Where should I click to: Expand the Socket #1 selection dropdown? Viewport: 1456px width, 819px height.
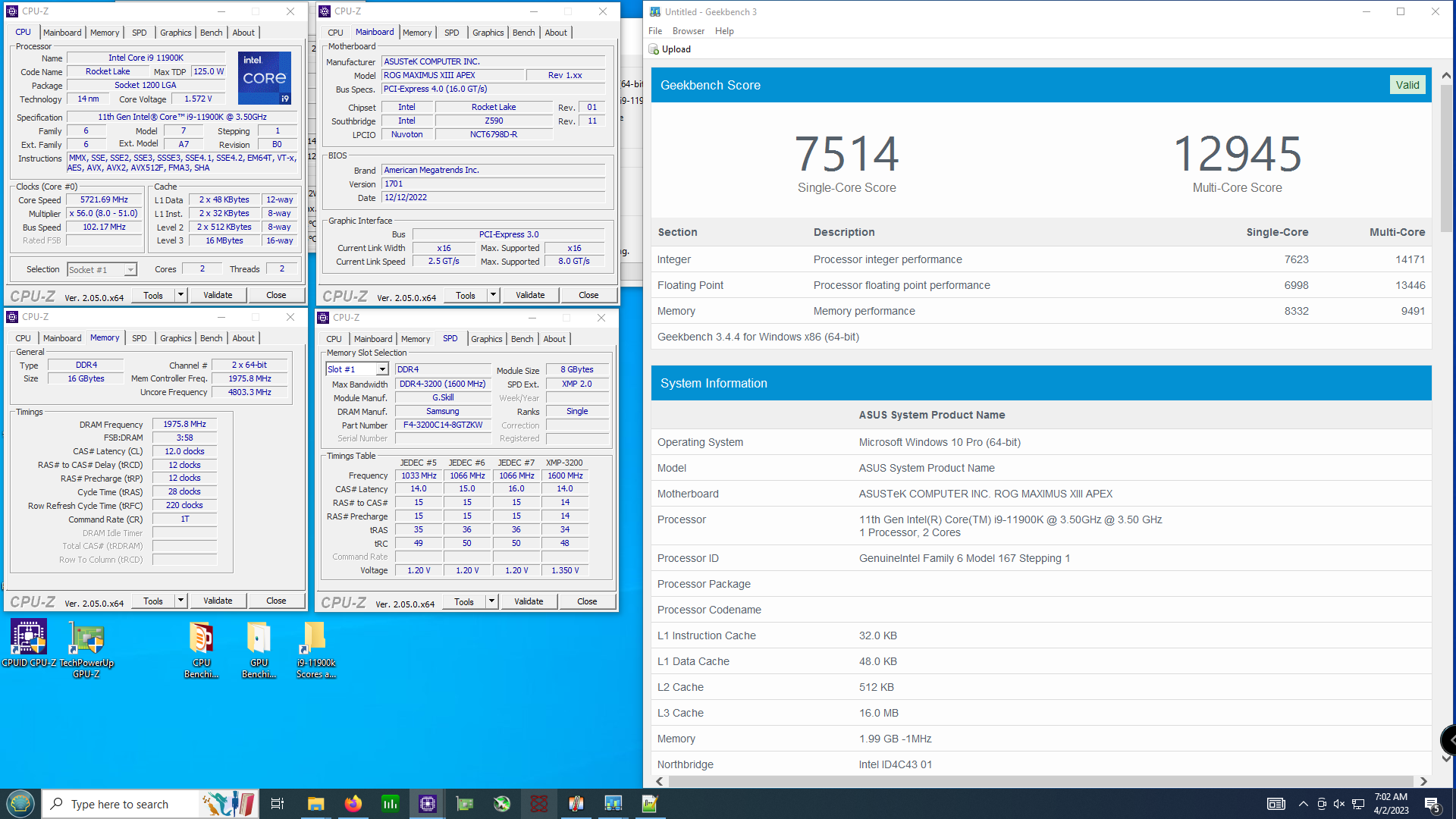[130, 270]
